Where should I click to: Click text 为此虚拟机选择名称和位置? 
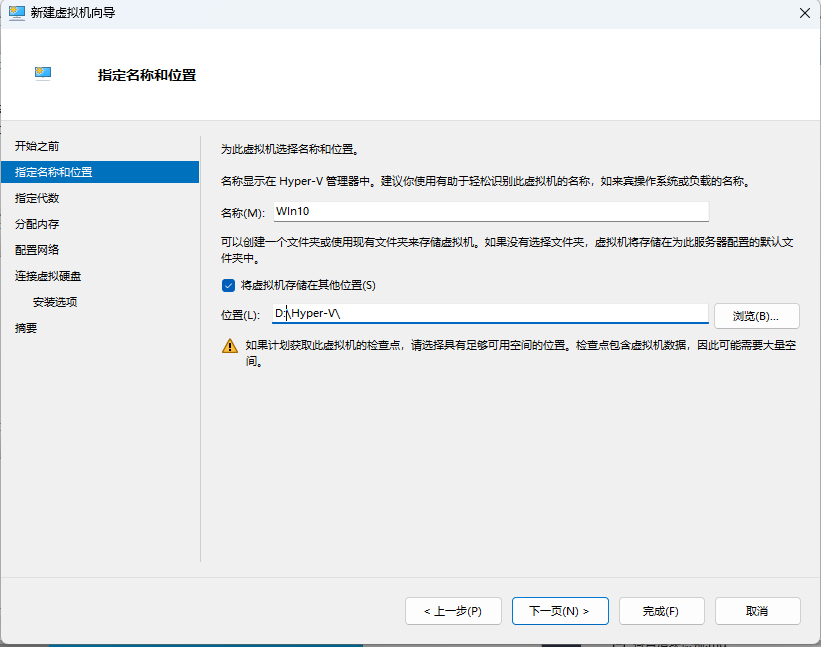[x=290, y=150]
